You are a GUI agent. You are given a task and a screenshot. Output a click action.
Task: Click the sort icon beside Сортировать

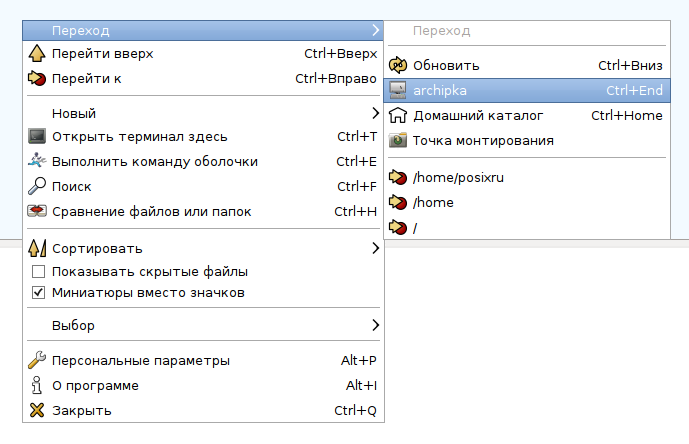point(37,248)
